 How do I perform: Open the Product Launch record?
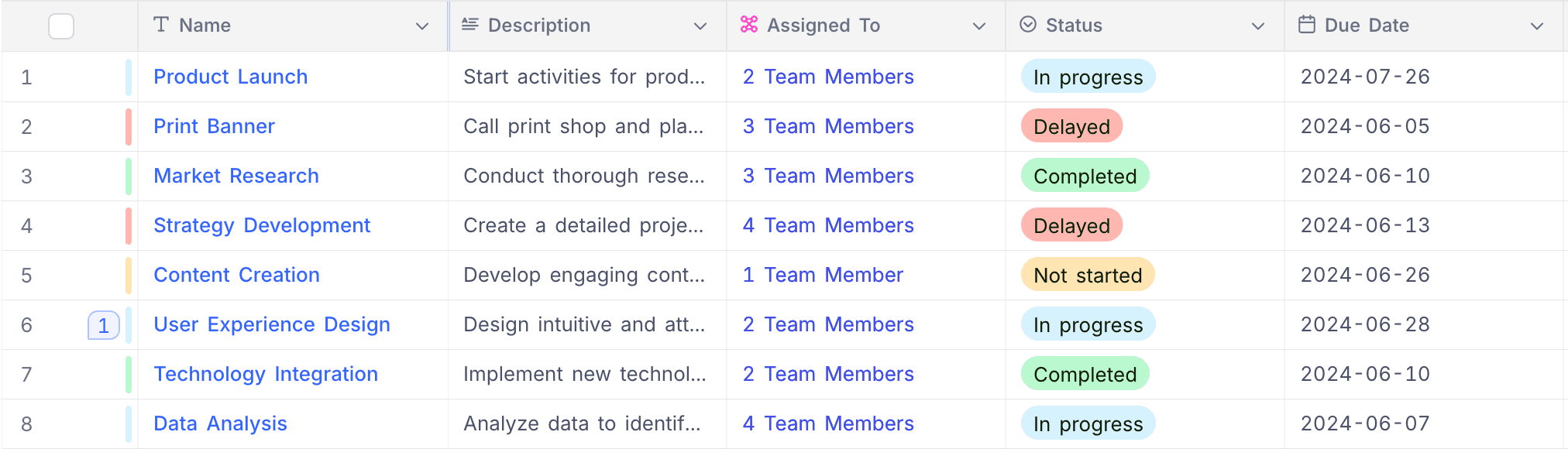tap(230, 77)
